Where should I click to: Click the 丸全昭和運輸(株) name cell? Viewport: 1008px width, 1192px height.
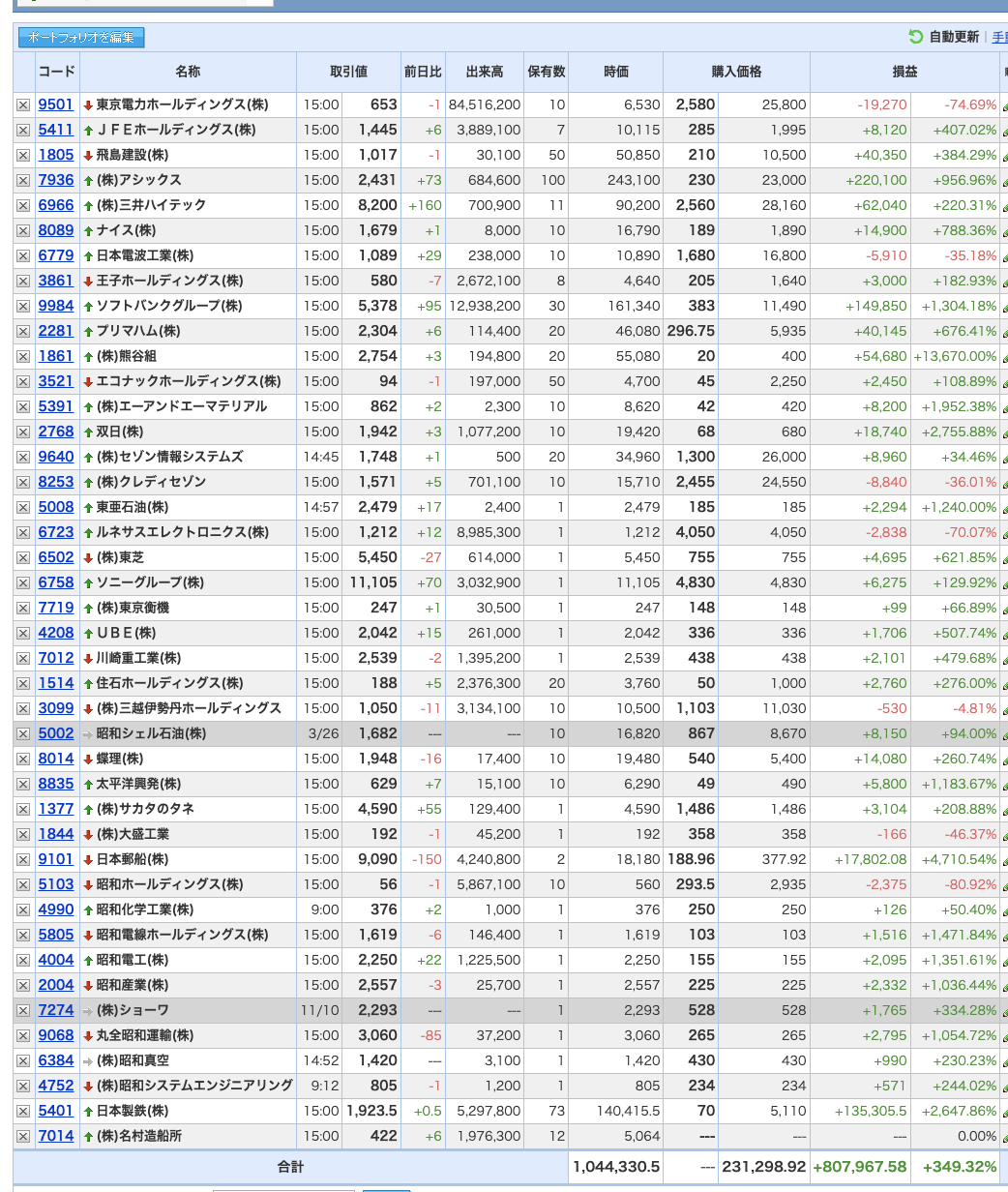coord(188,1035)
